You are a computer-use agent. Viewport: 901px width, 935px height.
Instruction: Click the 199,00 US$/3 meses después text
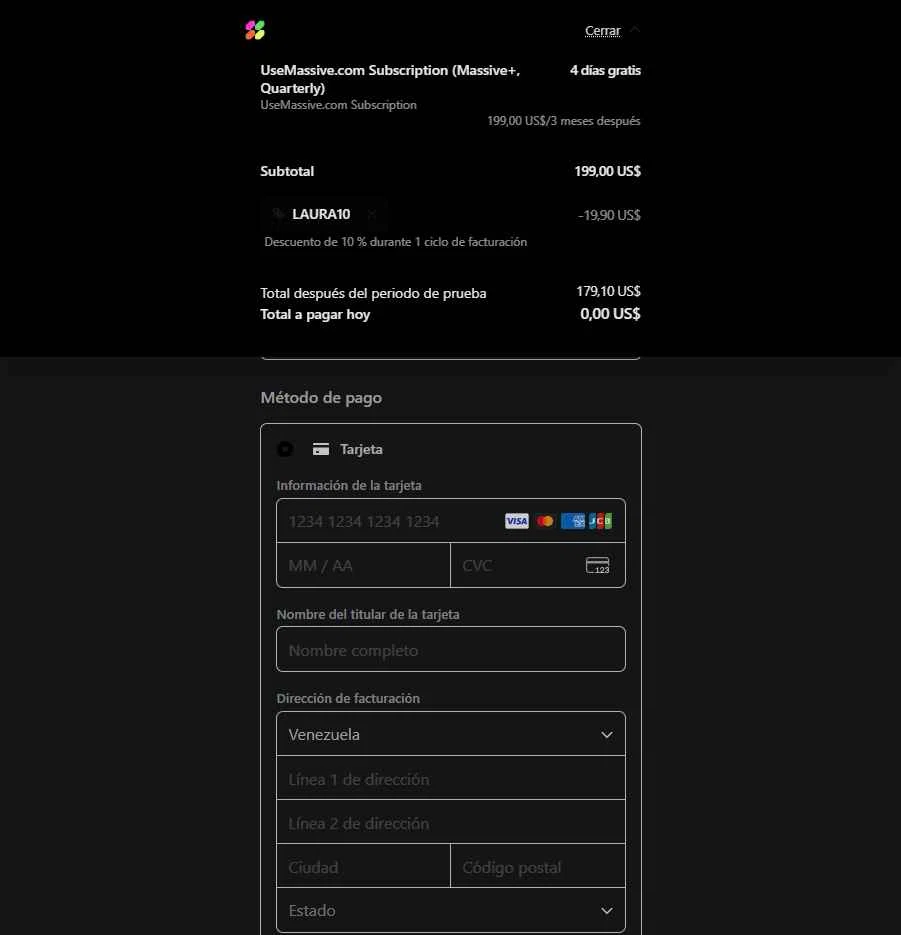point(563,120)
